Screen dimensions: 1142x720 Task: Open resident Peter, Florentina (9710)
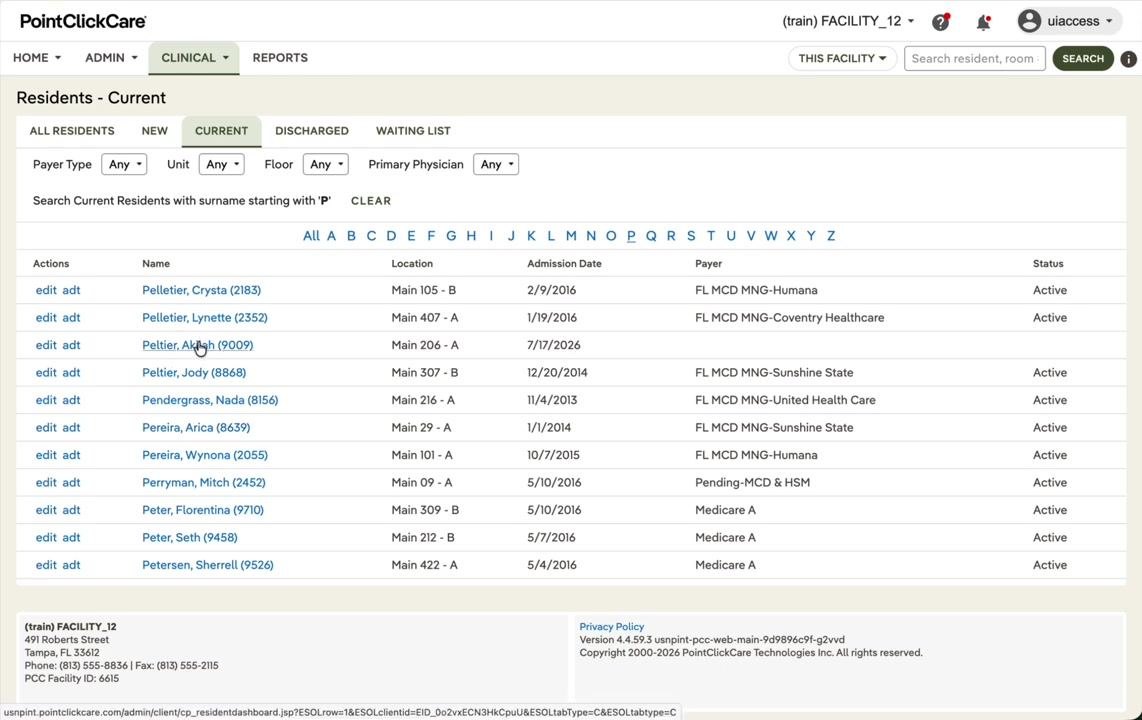point(202,510)
